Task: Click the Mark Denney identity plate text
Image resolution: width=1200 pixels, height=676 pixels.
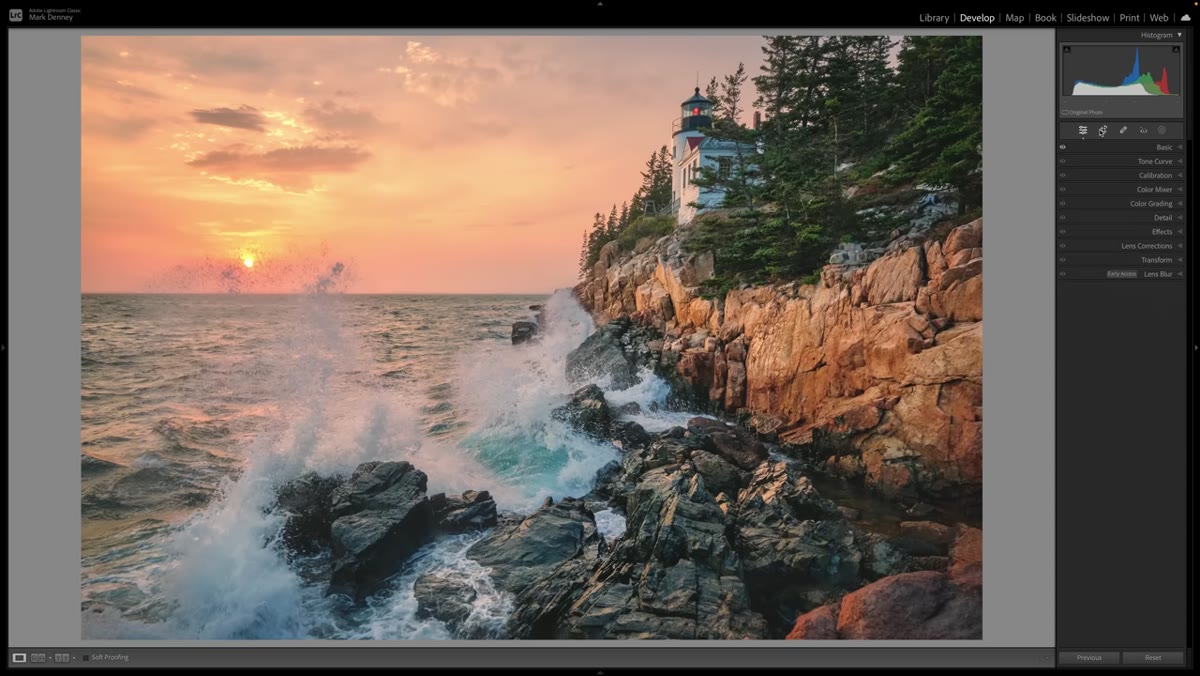Action: tap(51, 18)
